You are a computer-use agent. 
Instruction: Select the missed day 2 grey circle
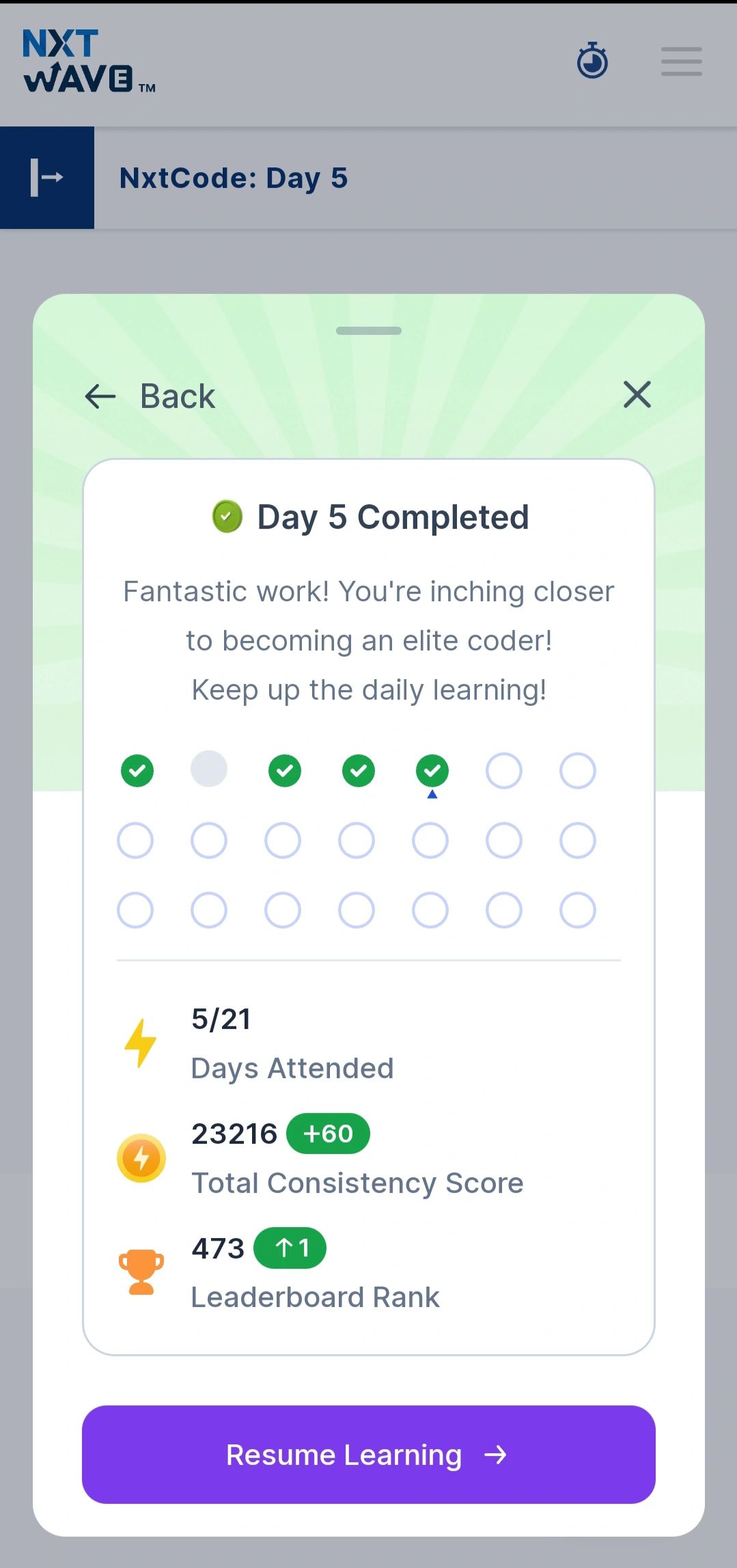pos(209,769)
